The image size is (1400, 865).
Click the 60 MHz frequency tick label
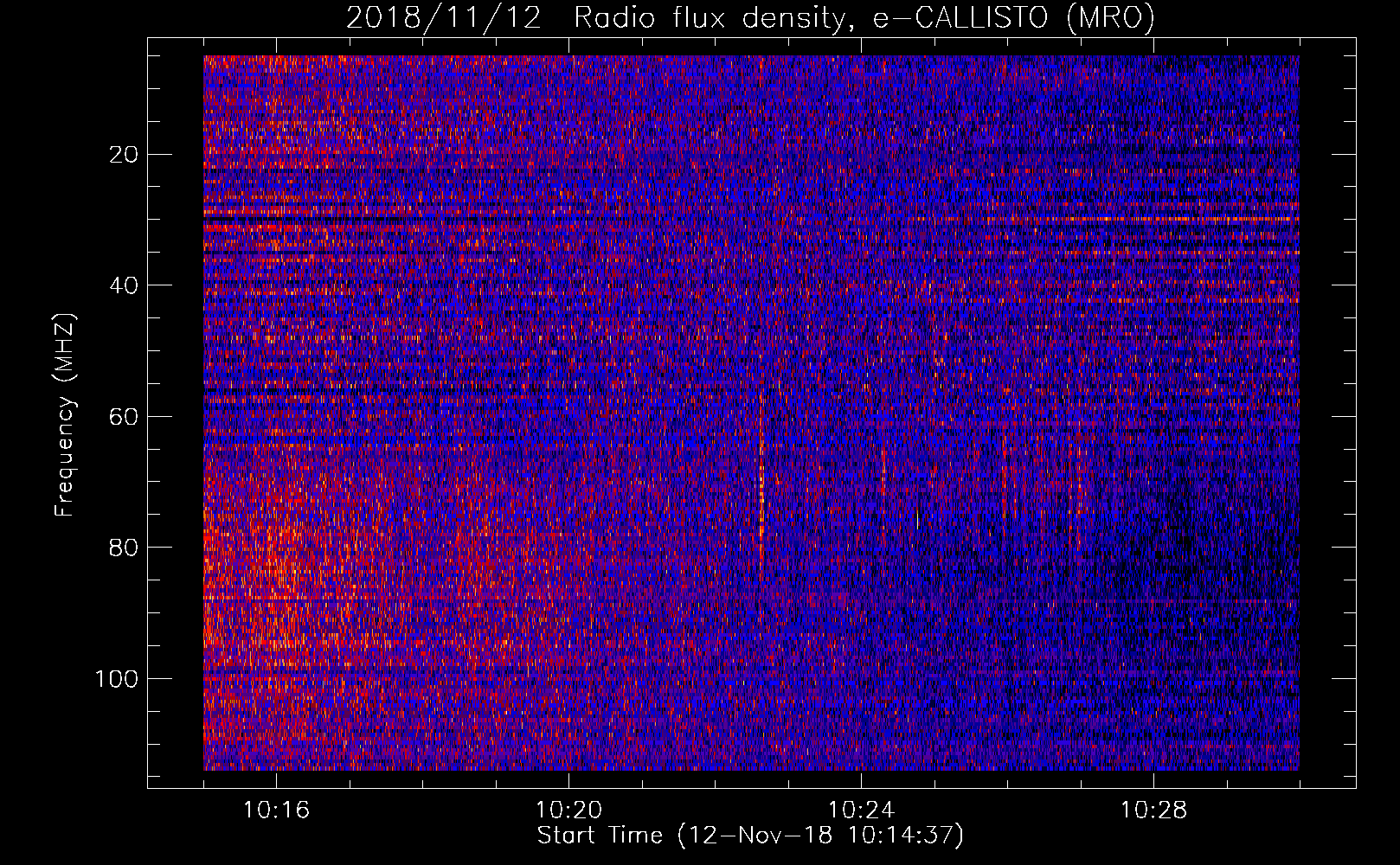[x=125, y=416]
